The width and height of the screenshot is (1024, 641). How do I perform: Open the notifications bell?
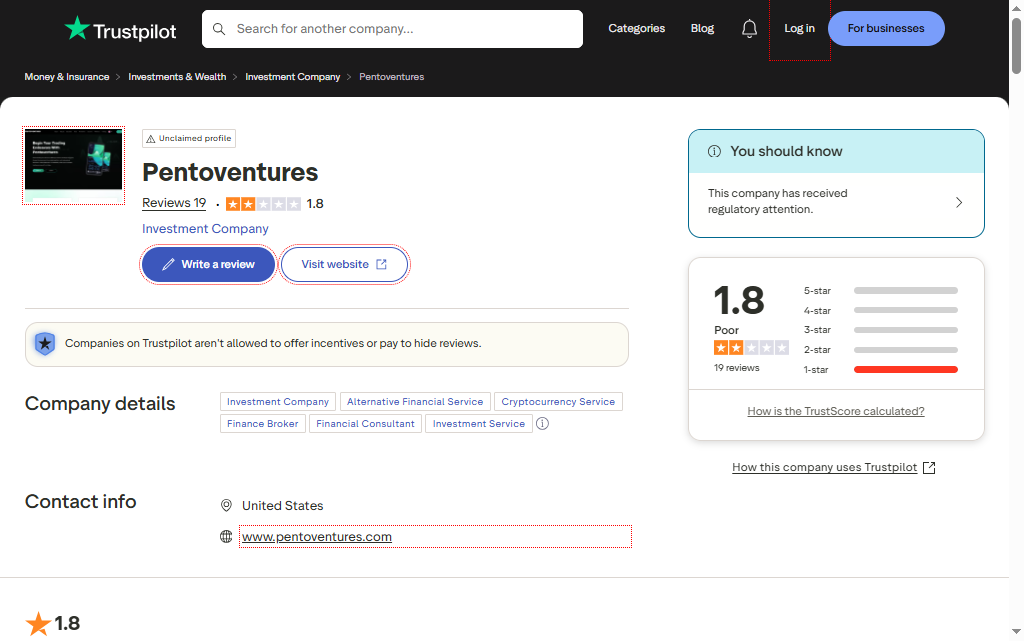[x=749, y=29]
